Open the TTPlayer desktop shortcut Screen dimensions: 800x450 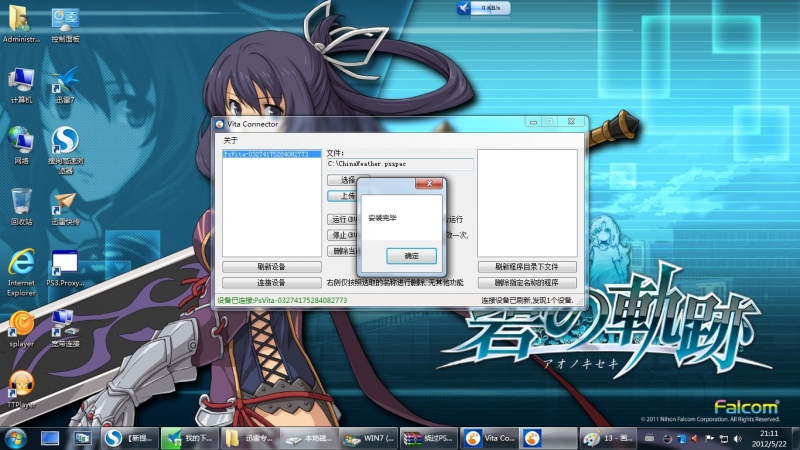click(x=21, y=389)
